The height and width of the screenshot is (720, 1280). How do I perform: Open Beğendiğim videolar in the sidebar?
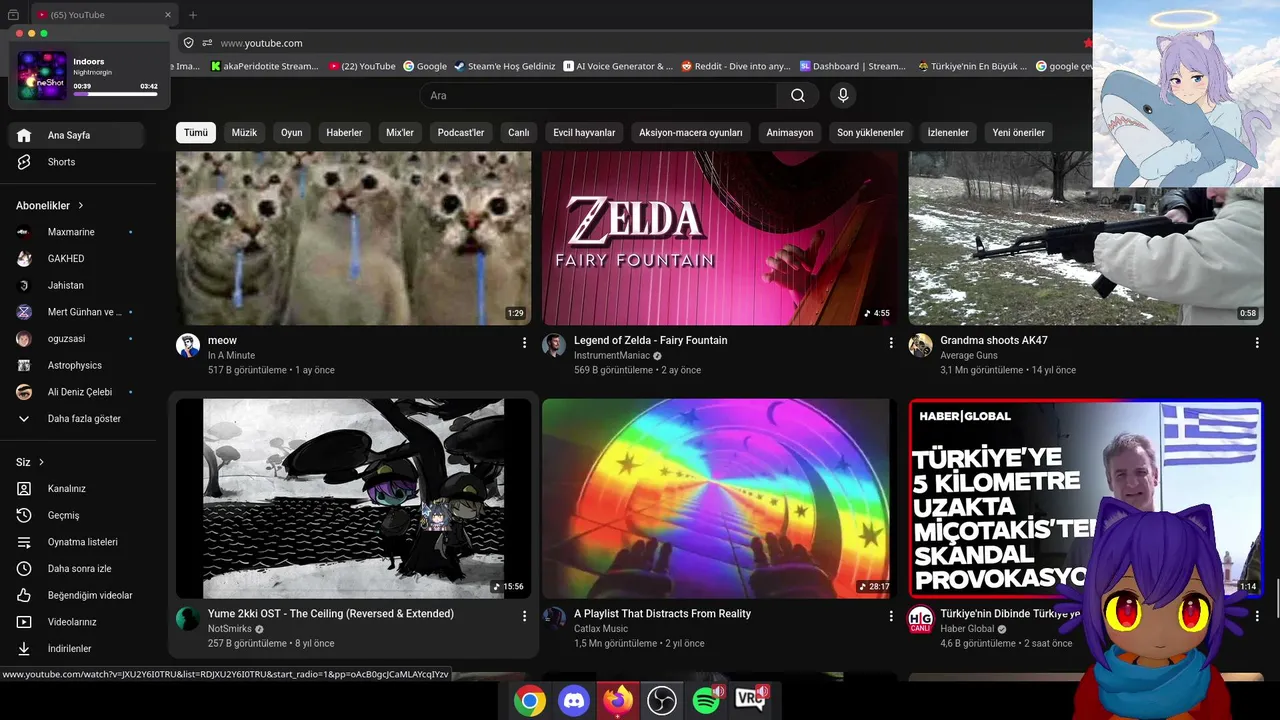(x=75, y=595)
